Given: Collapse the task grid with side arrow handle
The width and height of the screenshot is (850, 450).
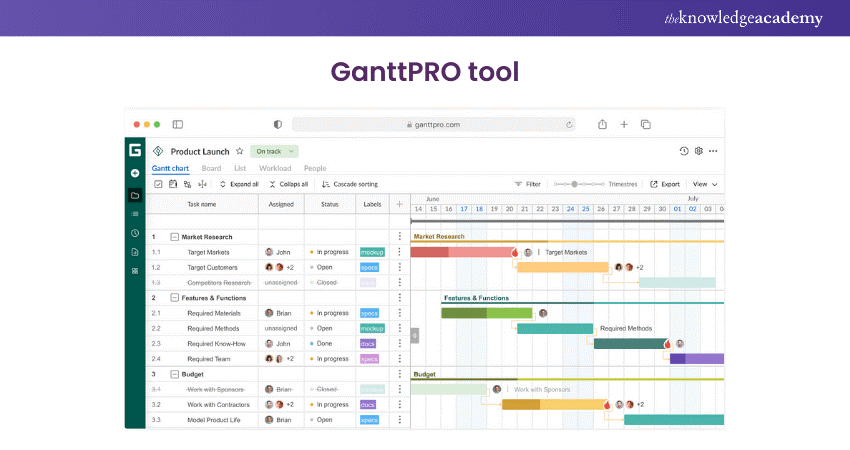Looking at the screenshot, I should tap(415, 336).
